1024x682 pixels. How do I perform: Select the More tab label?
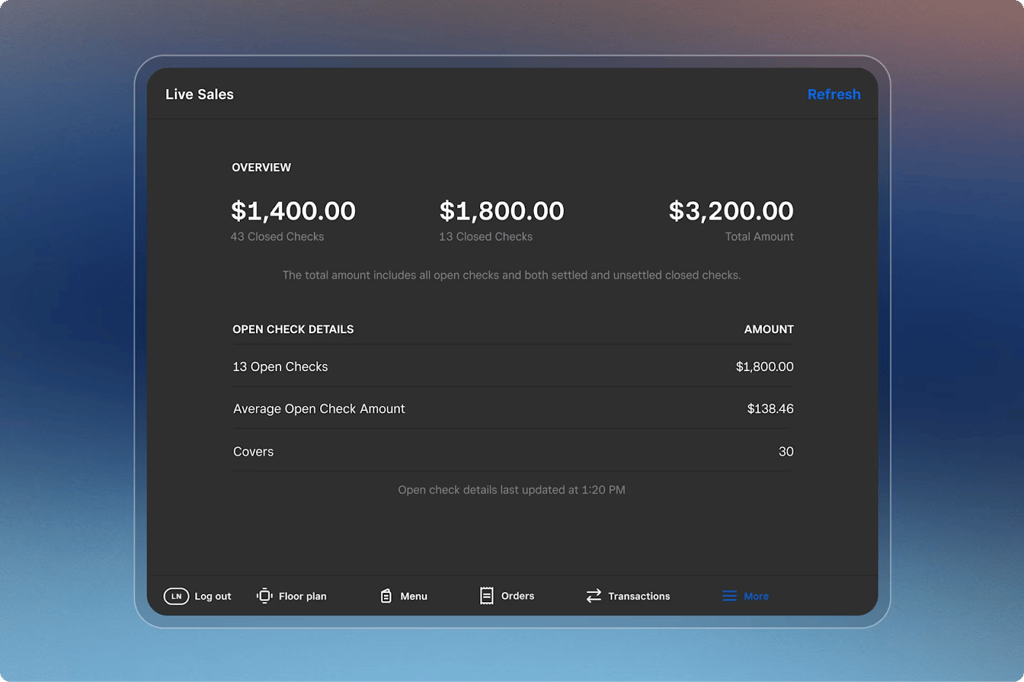click(x=756, y=596)
